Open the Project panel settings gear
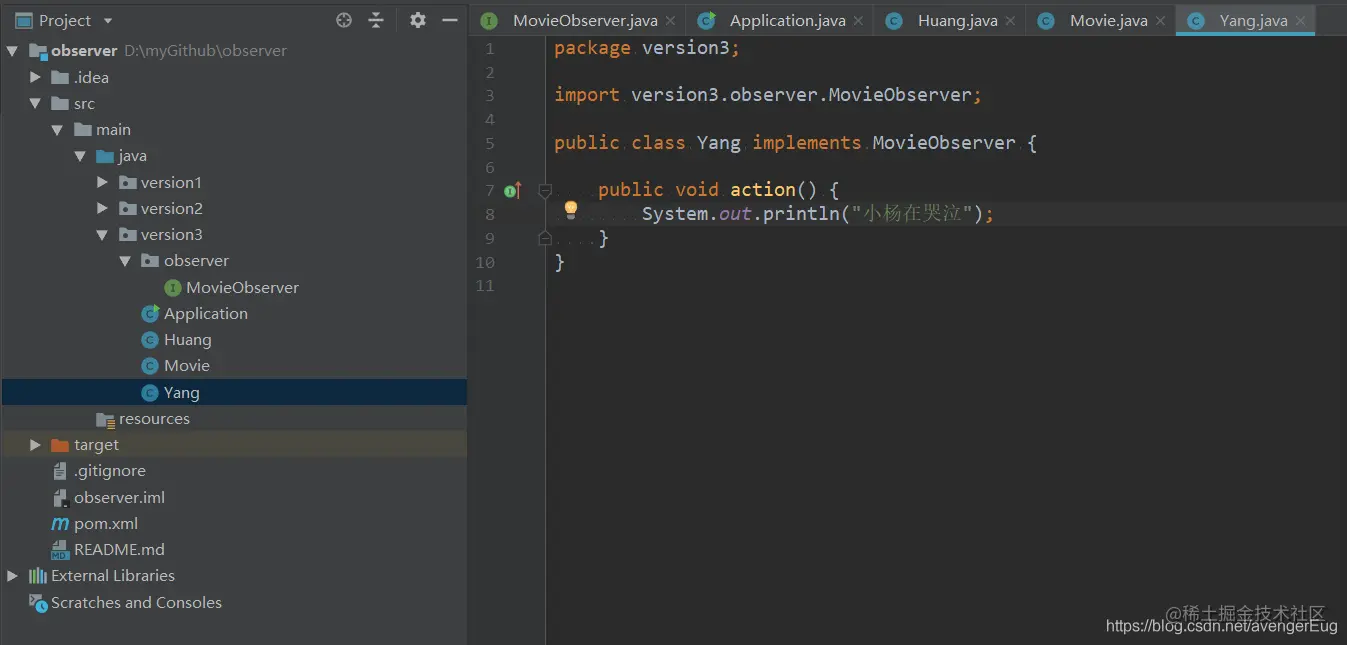Screen dimensions: 1347x645 pyautogui.click(x=418, y=20)
